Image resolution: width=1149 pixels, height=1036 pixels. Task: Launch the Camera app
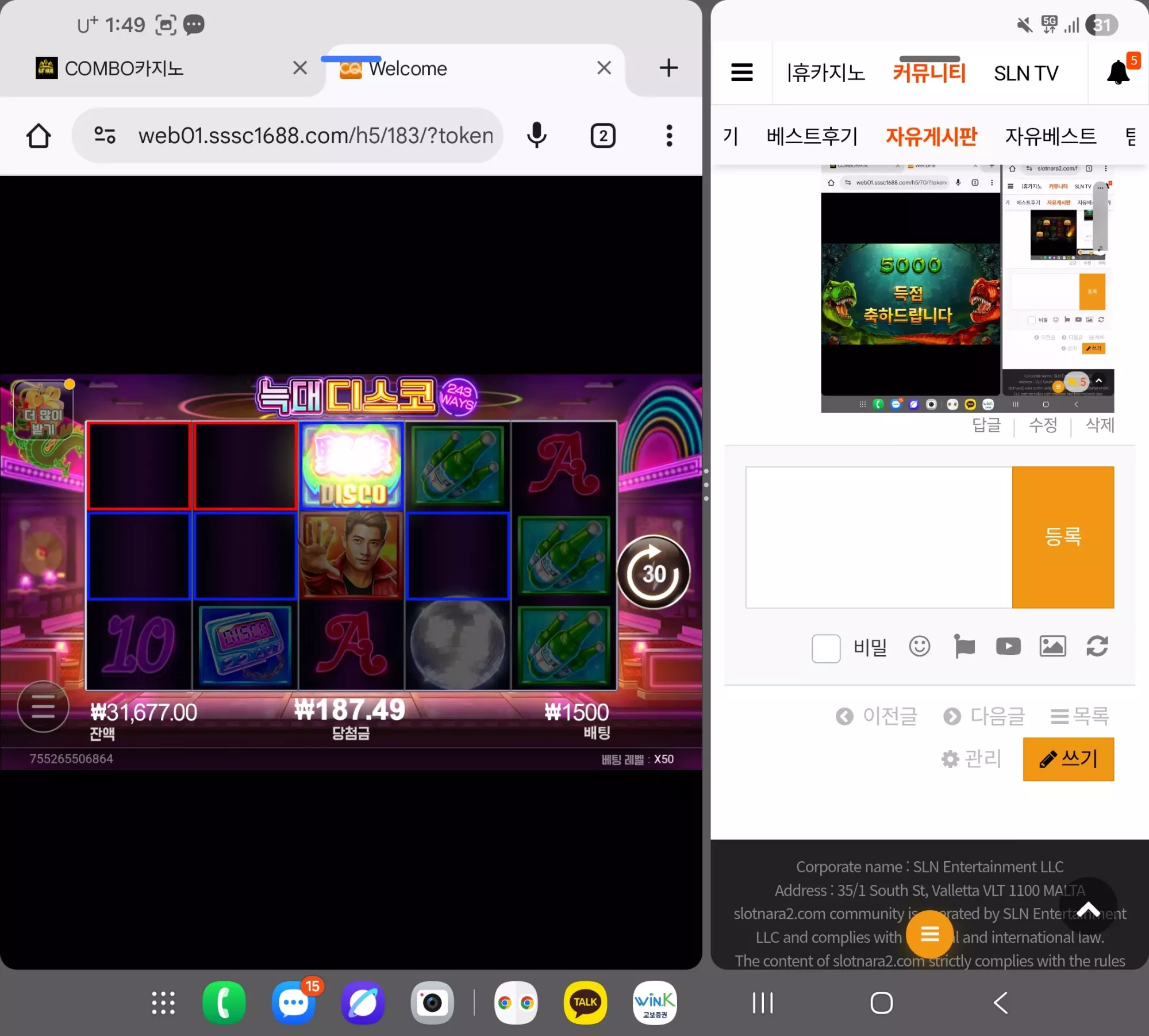(432, 1003)
